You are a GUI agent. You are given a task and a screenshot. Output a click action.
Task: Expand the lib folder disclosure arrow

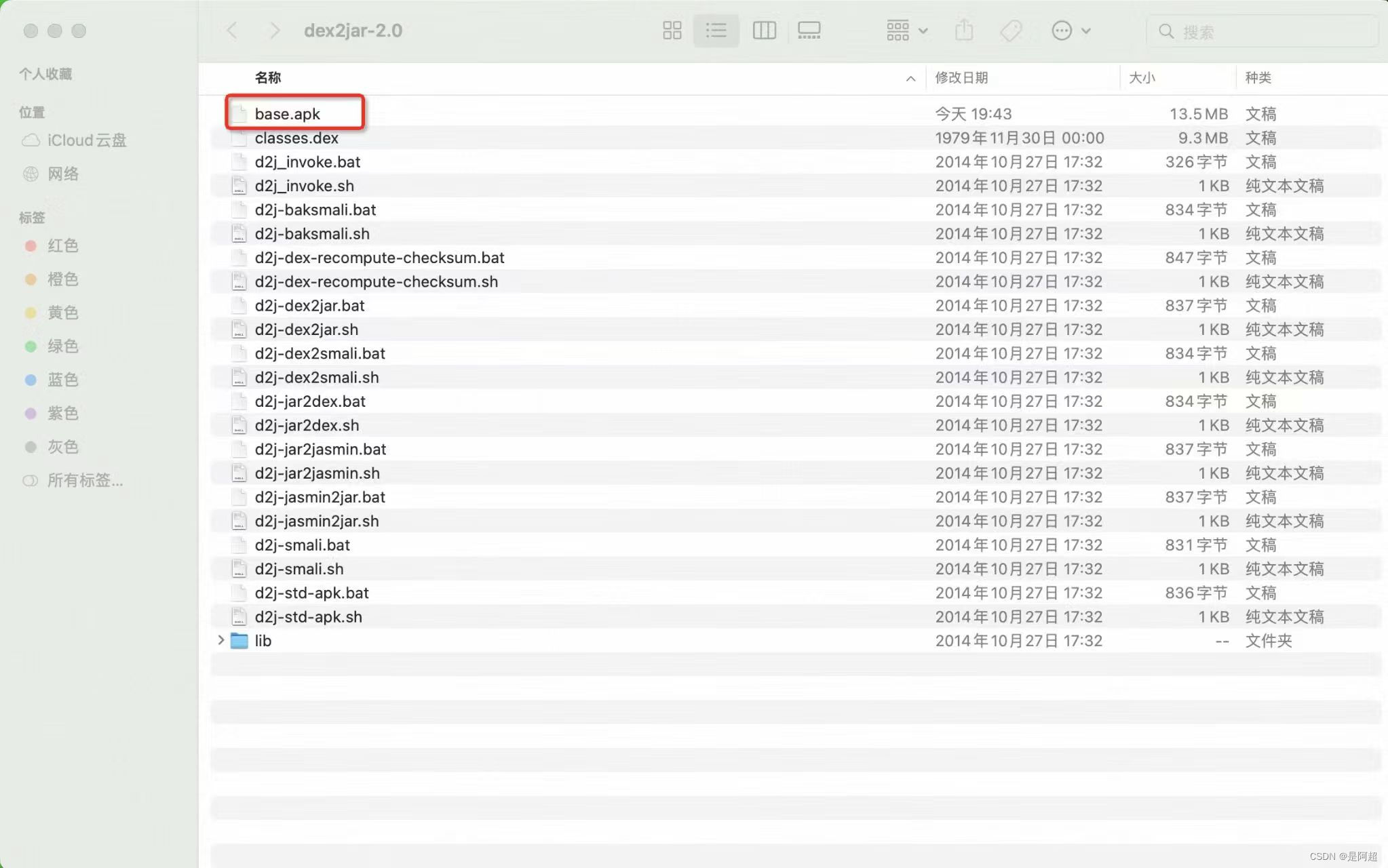click(x=220, y=640)
